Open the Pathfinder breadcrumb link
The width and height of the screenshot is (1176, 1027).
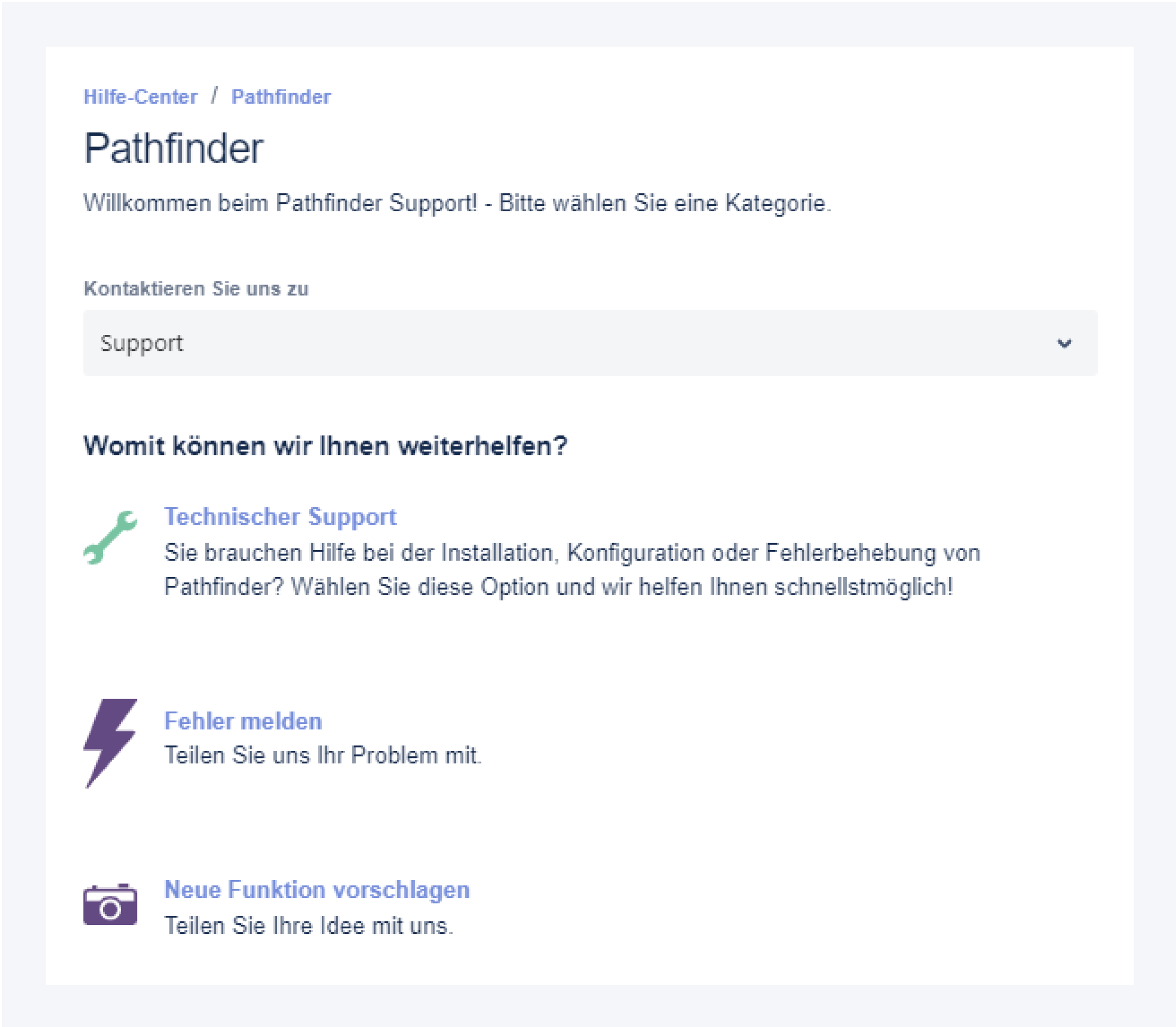coord(281,97)
